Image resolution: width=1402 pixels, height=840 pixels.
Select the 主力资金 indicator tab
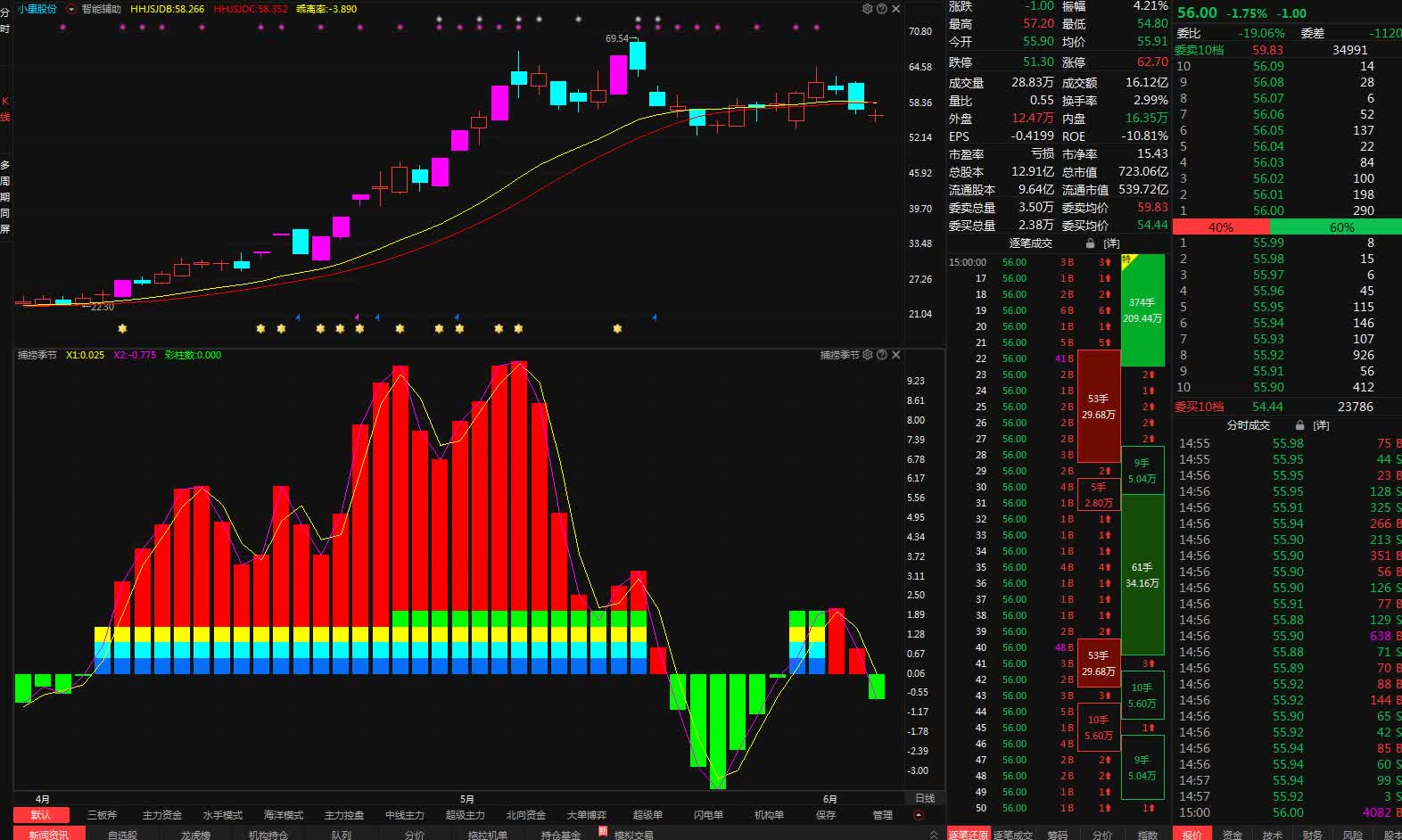click(162, 815)
